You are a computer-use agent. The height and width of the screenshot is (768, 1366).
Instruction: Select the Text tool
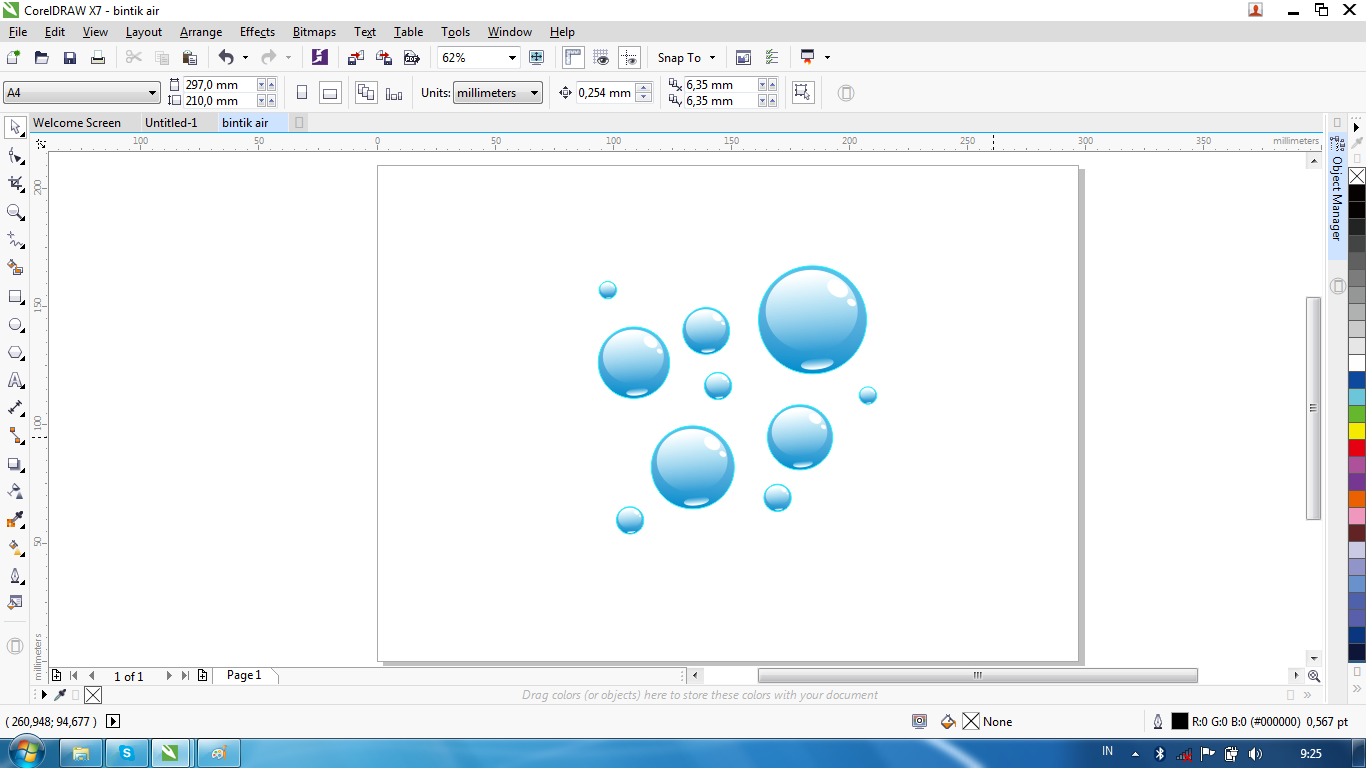(14, 380)
